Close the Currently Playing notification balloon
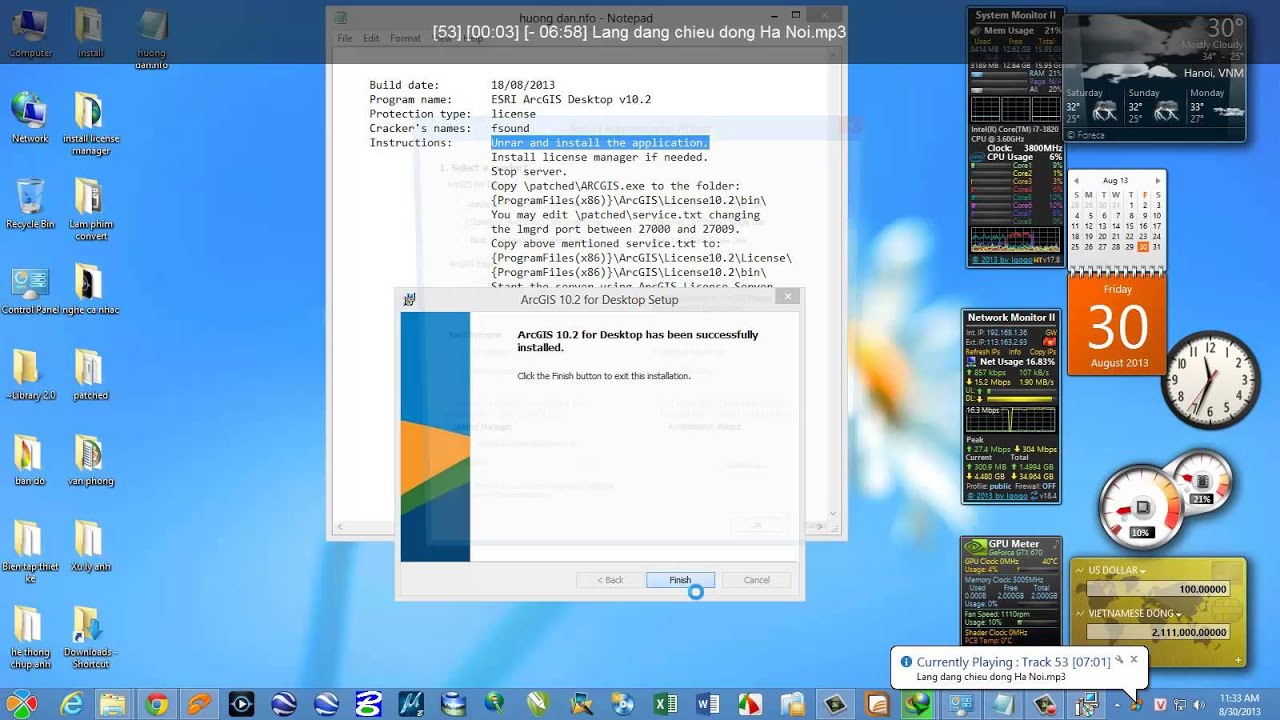This screenshot has height=720, width=1280. coord(1133,659)
